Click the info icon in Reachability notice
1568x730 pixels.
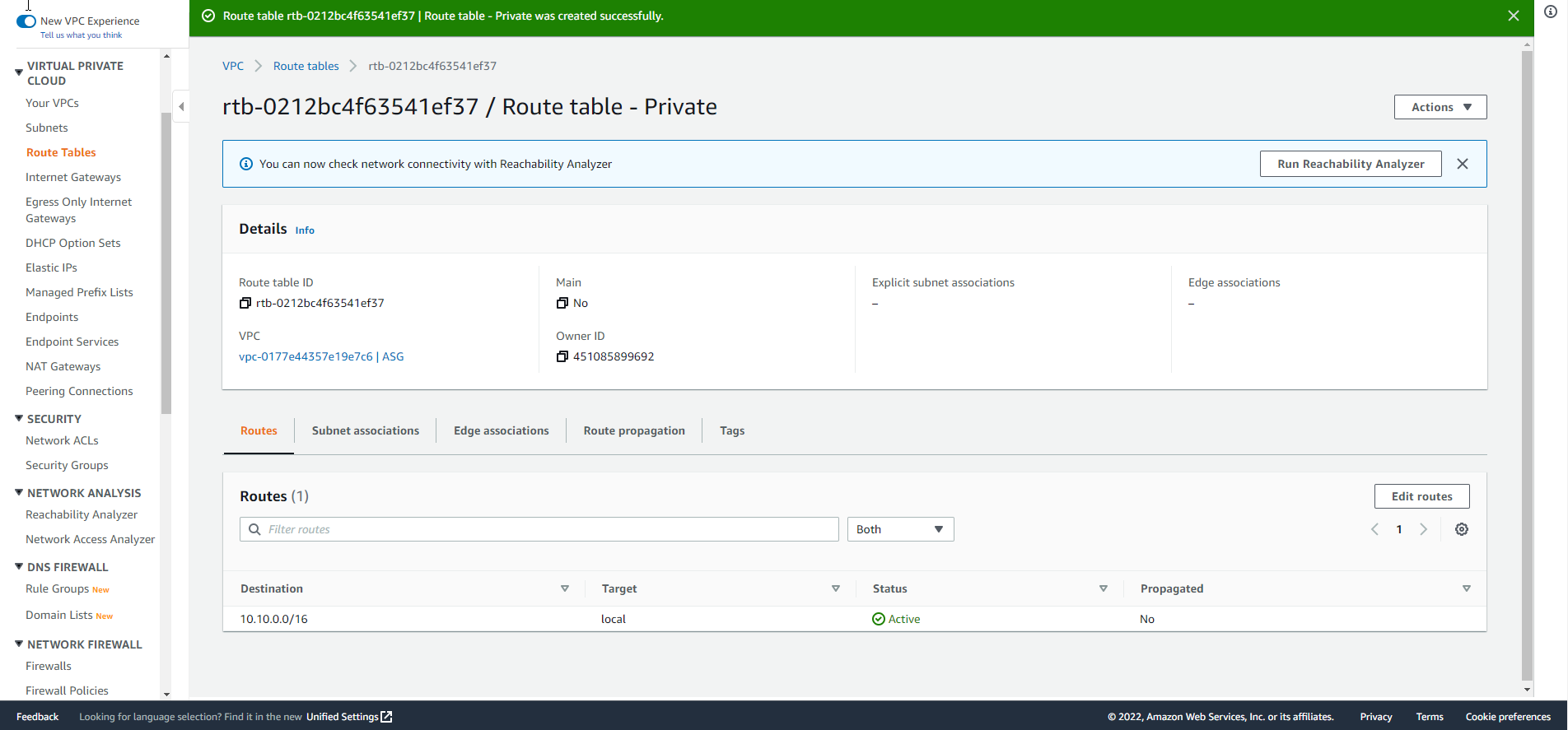(x=245, y=164)
